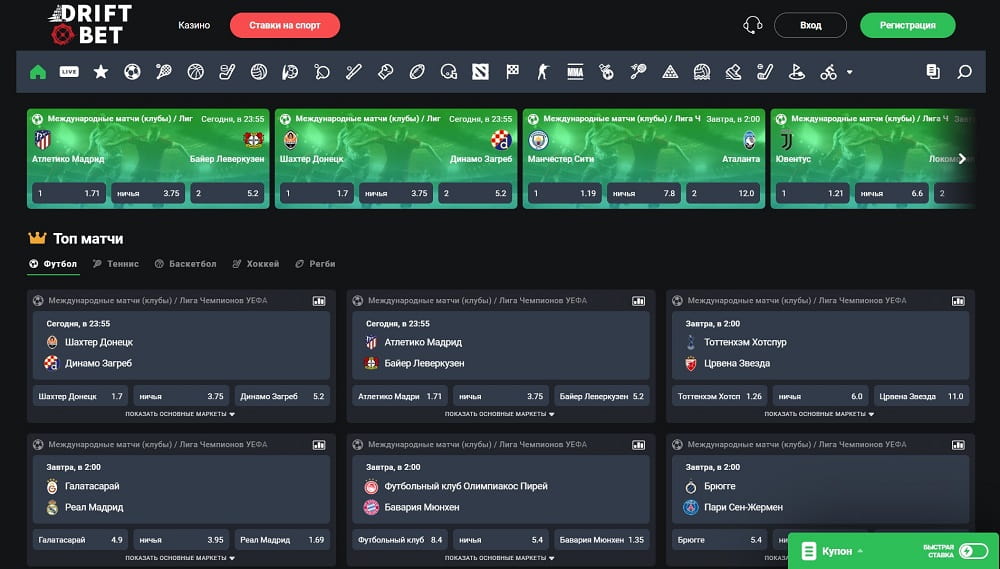The height and width of the screenshot is (569, 1000).
Task: Expand Показать основные маркеты under Шахтер Донецк match
Action: click(x=180, y=414)
